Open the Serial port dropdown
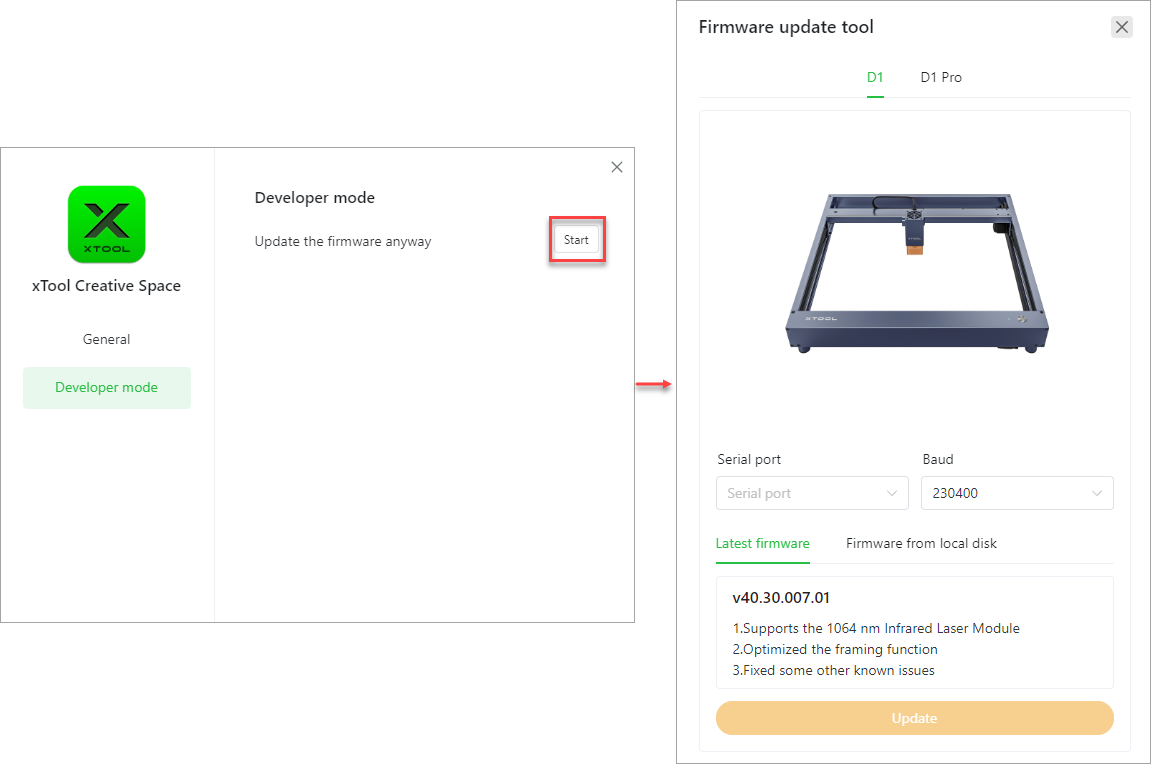The height and width of the screenshot is (764, 1151). [811, 493]
